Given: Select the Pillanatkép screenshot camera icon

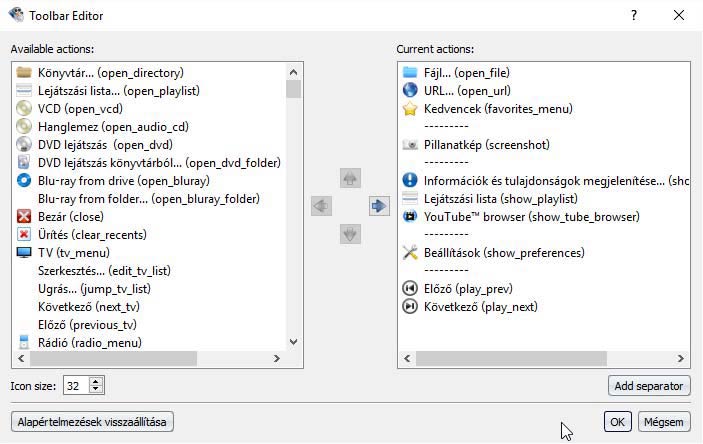Looking at the screenshot, I should [410, 144].
